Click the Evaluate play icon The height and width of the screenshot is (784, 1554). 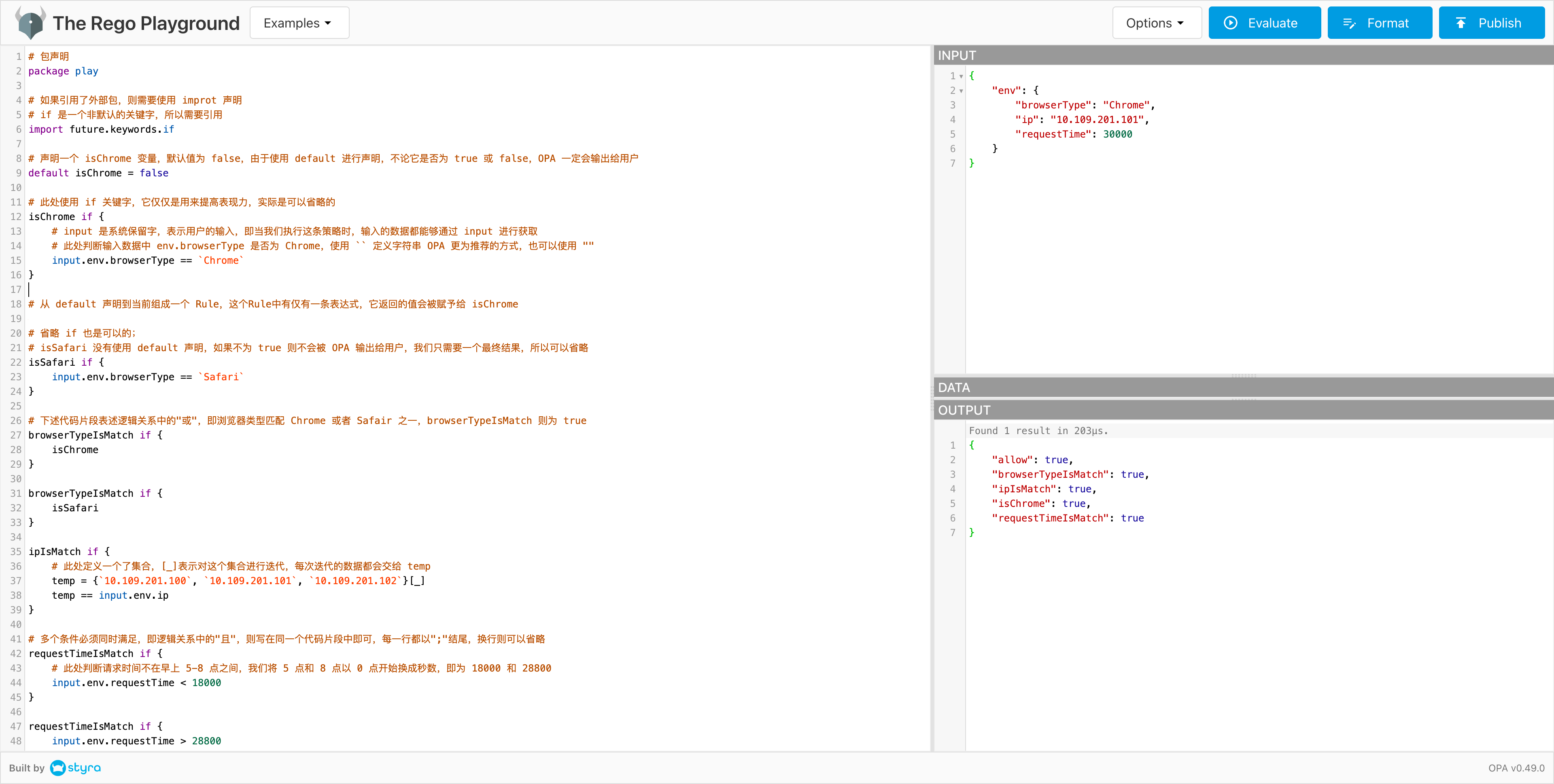(x=1230, y=23)
